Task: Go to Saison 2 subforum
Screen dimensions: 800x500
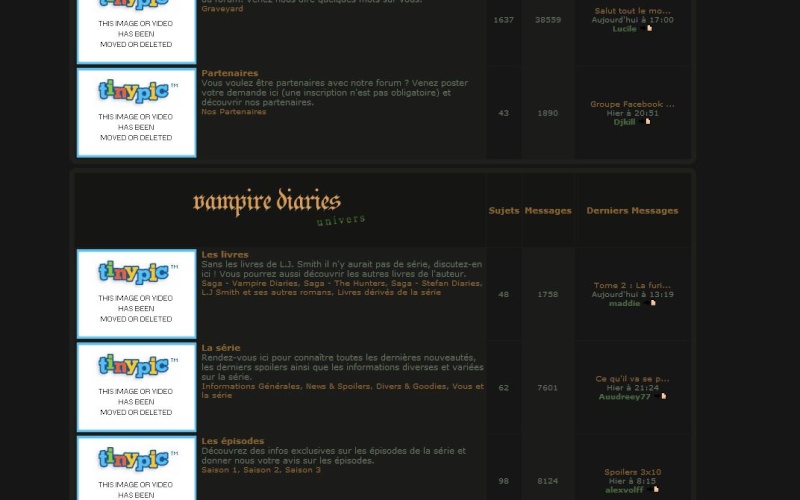Action: (x=261, y=470)
